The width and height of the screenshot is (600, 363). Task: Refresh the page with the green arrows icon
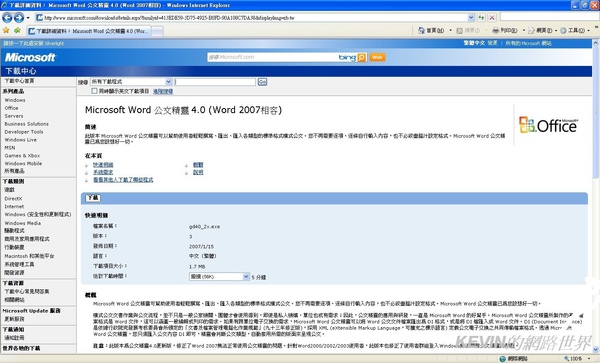[481, 18]
